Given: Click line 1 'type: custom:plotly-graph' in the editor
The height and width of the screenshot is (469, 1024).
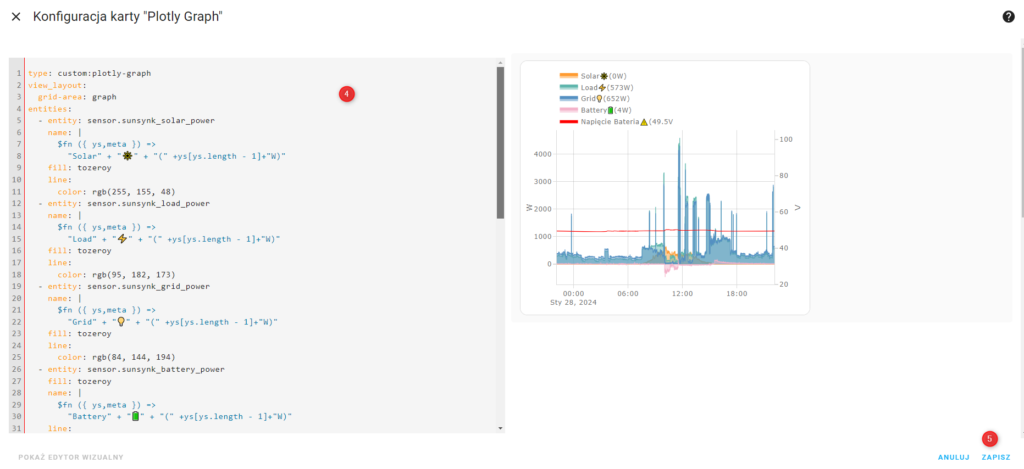Looking at the screenshot, I should 90,73.
